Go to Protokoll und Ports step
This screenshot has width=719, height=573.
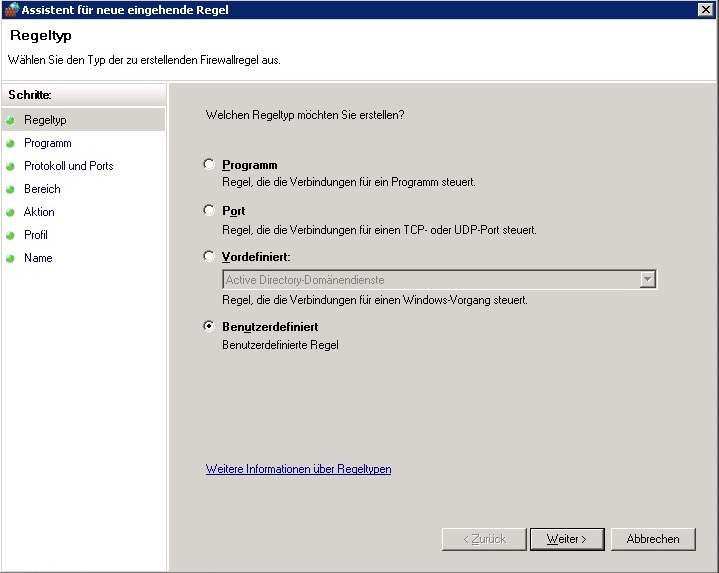(68, 166)
